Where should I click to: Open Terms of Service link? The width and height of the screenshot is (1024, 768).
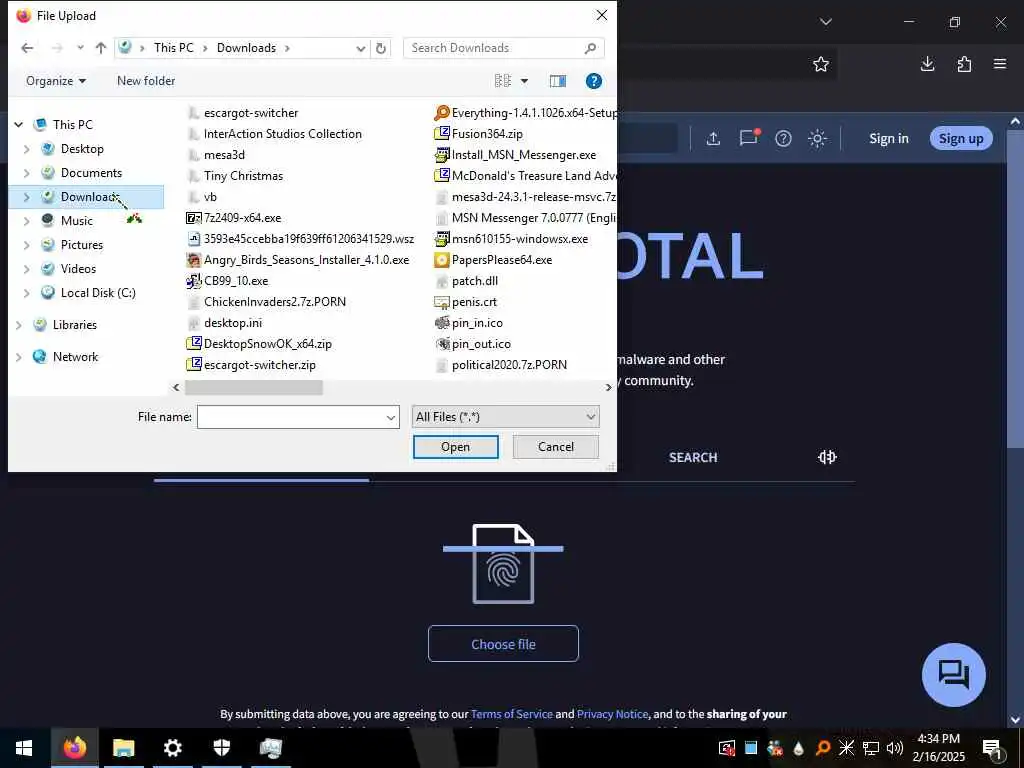pos(511,714)
